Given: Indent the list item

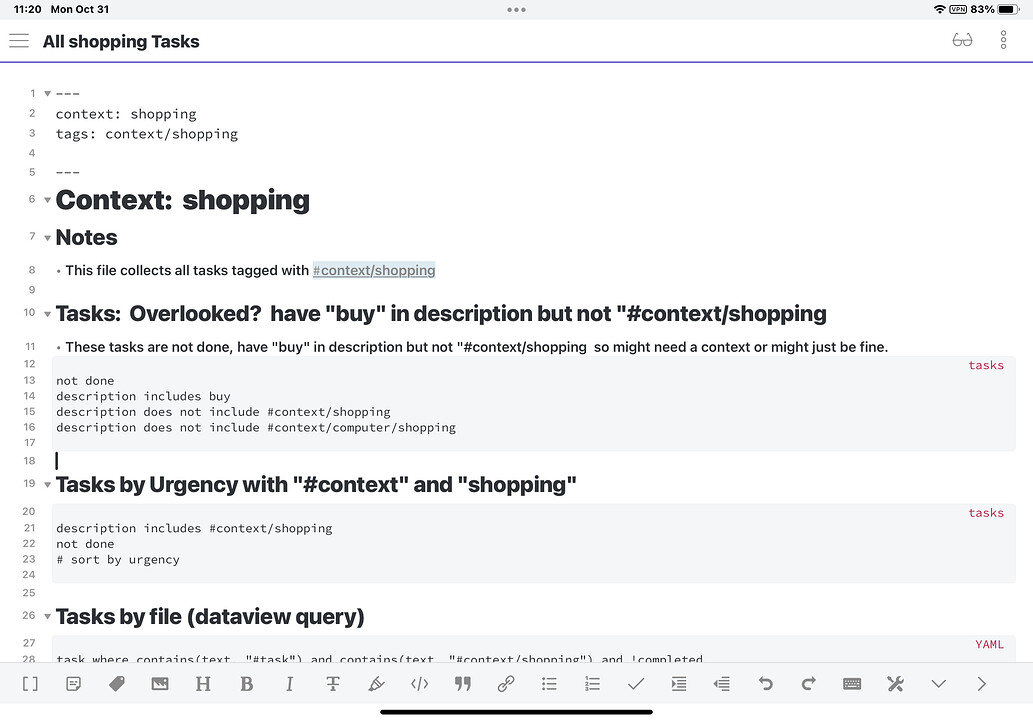Looking at the screenshot, I should (679, 684).
